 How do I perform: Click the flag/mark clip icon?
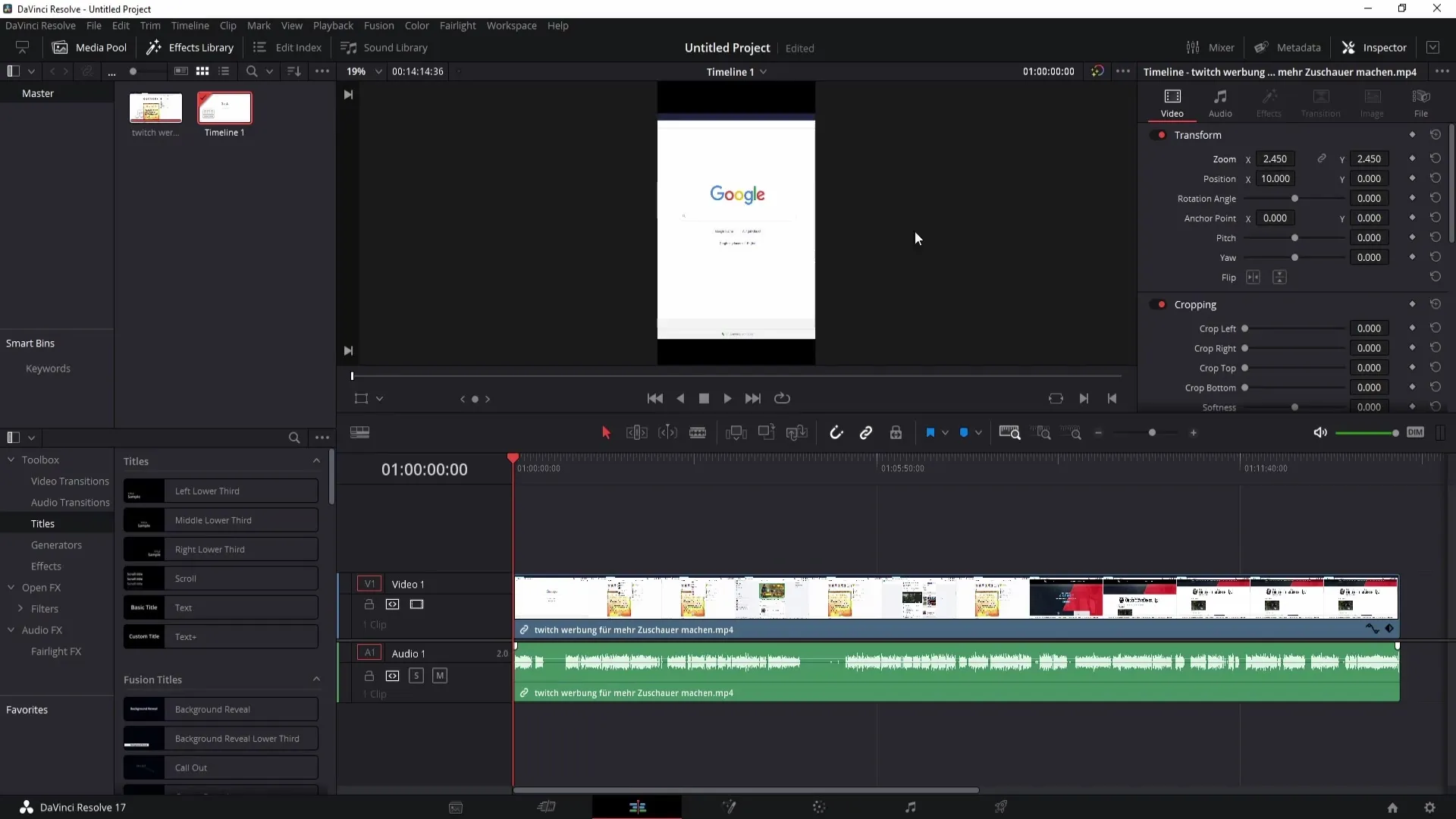pos(930,432)
